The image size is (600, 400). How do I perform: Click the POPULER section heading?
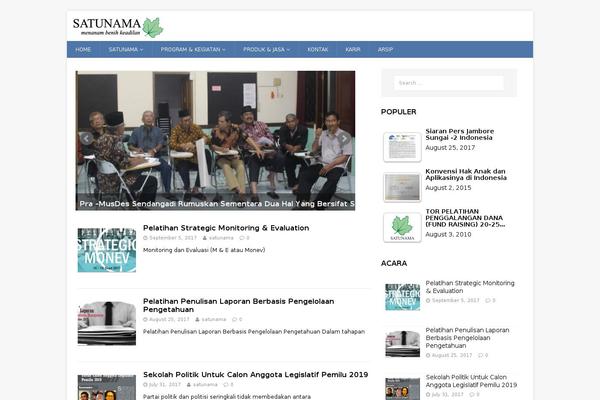398,112
